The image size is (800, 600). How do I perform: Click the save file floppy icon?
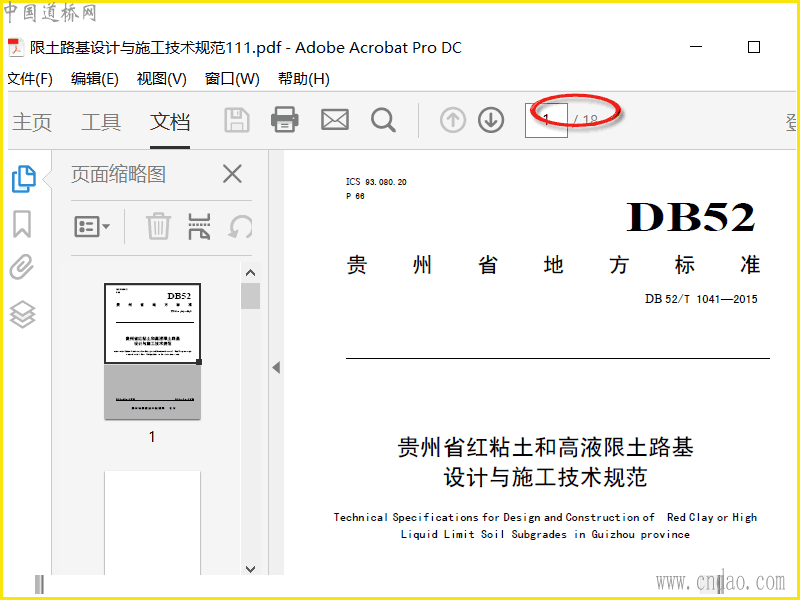point(237,120)
